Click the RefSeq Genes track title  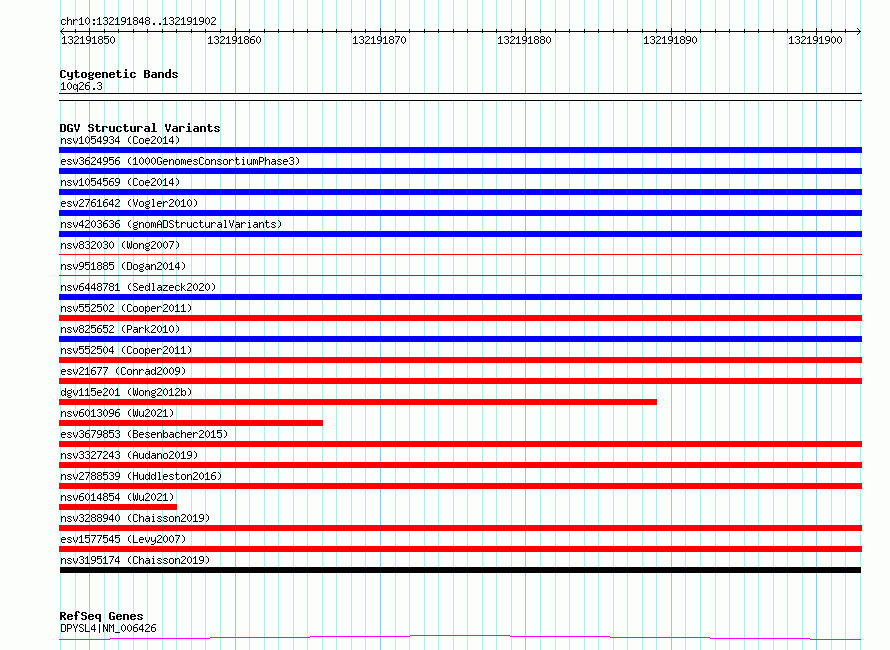pos(101,616)
